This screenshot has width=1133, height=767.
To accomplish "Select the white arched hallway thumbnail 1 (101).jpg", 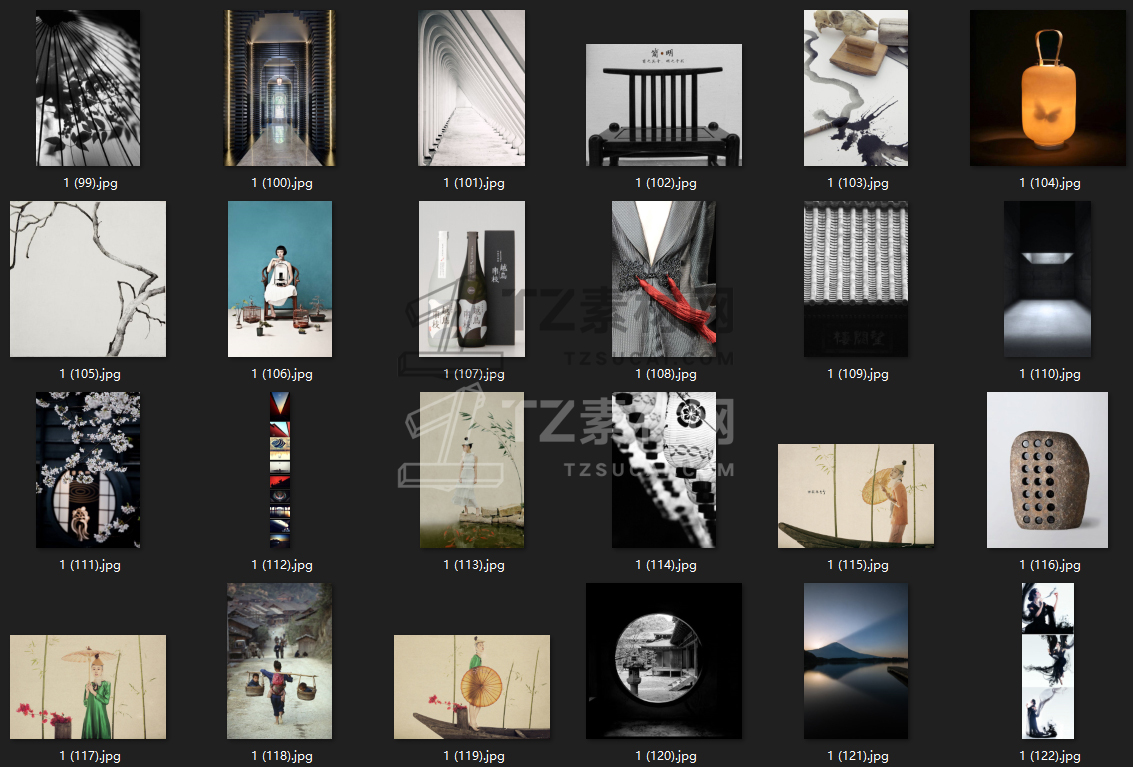I will (472, 88).
